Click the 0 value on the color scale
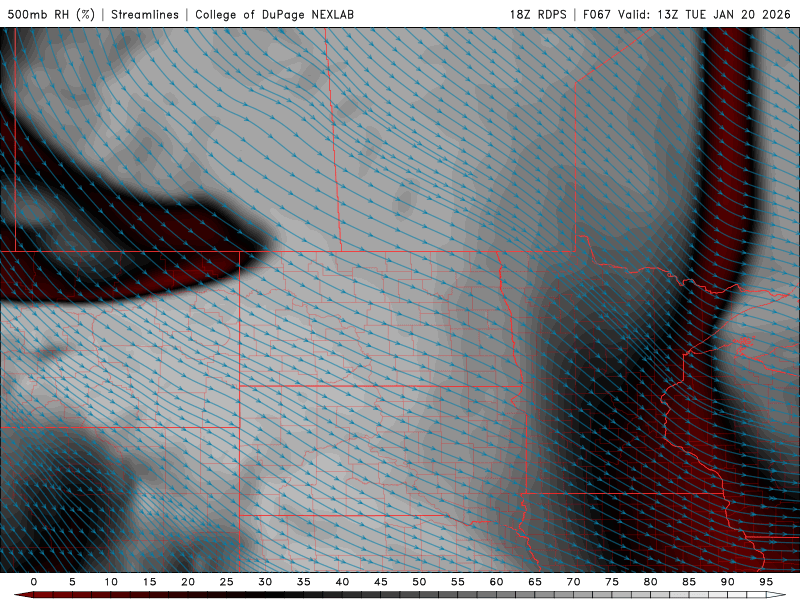Screen dimensions: 800x600 34,582
